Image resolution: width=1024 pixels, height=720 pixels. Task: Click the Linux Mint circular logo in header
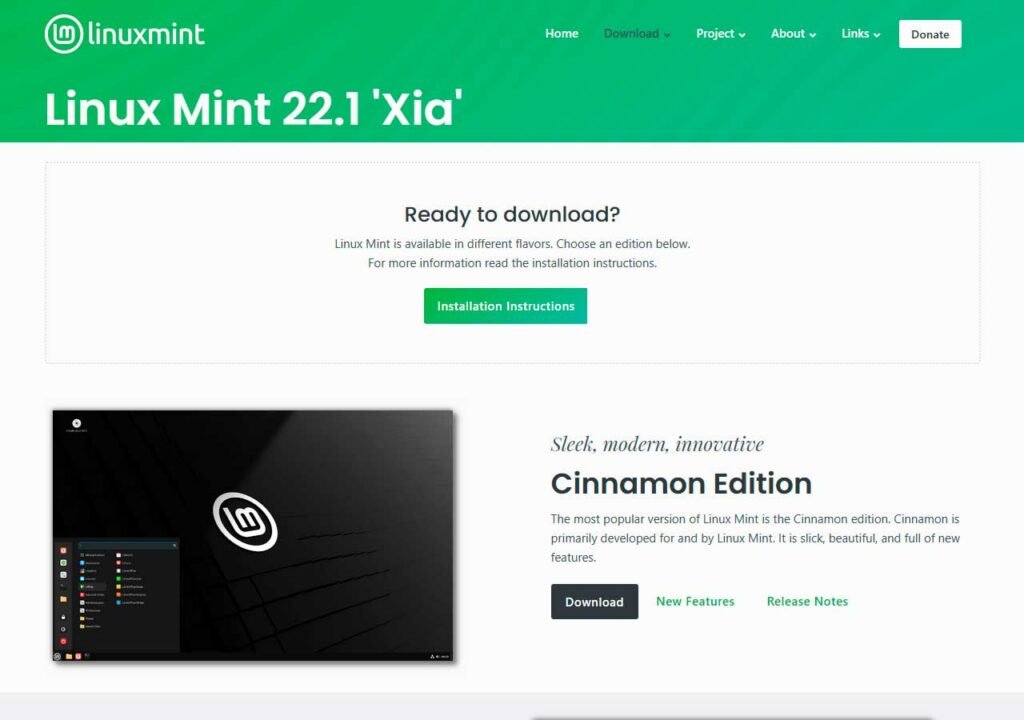tap(63, 33)
